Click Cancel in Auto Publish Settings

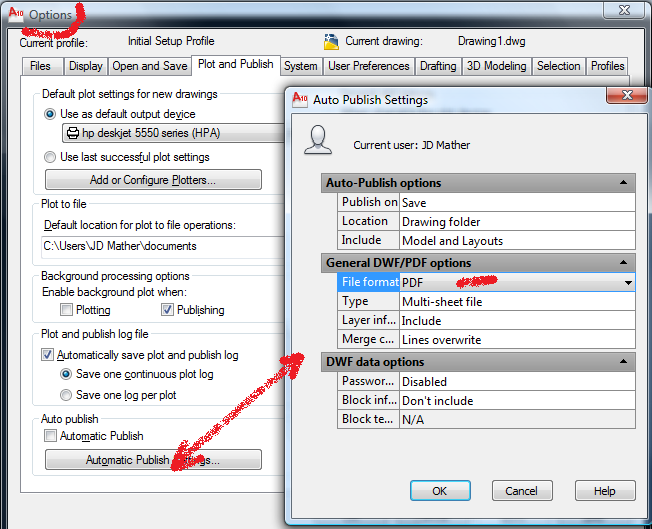[x=522, y=491]
